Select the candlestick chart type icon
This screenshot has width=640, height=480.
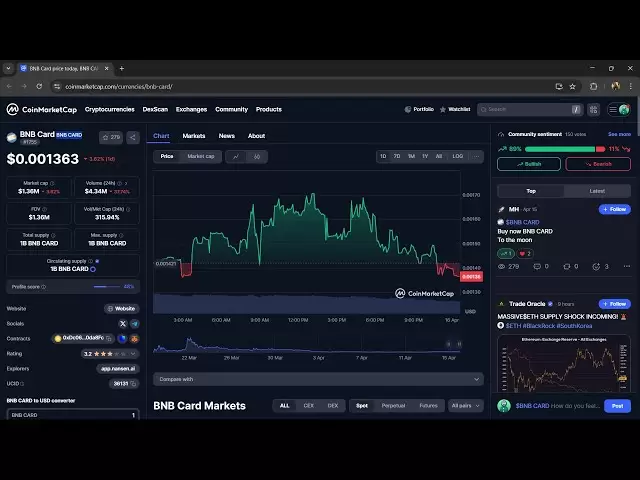(x=257, y=157)
